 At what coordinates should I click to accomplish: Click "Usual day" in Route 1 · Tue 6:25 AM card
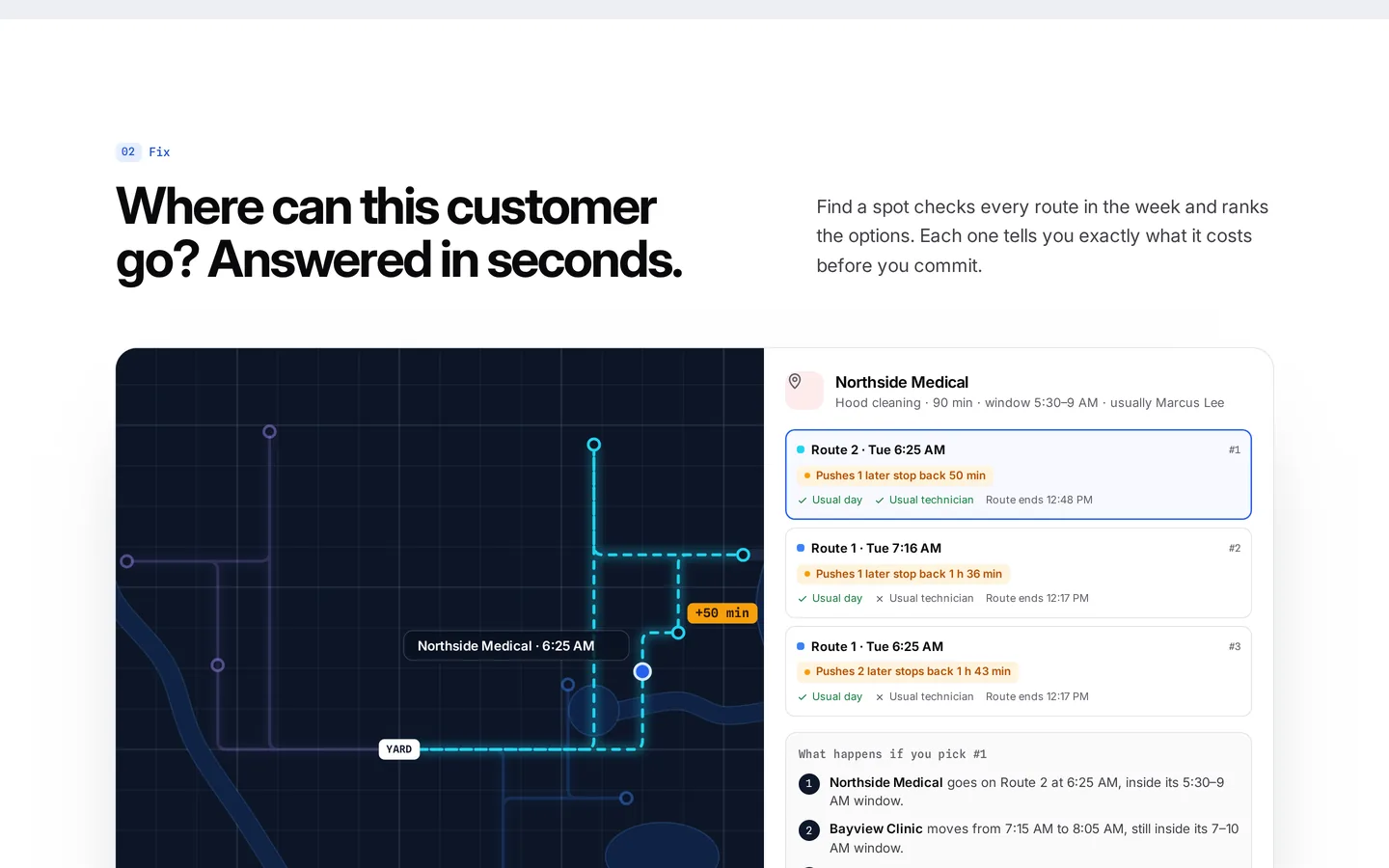pyautogui.click(x=831, y=697)
